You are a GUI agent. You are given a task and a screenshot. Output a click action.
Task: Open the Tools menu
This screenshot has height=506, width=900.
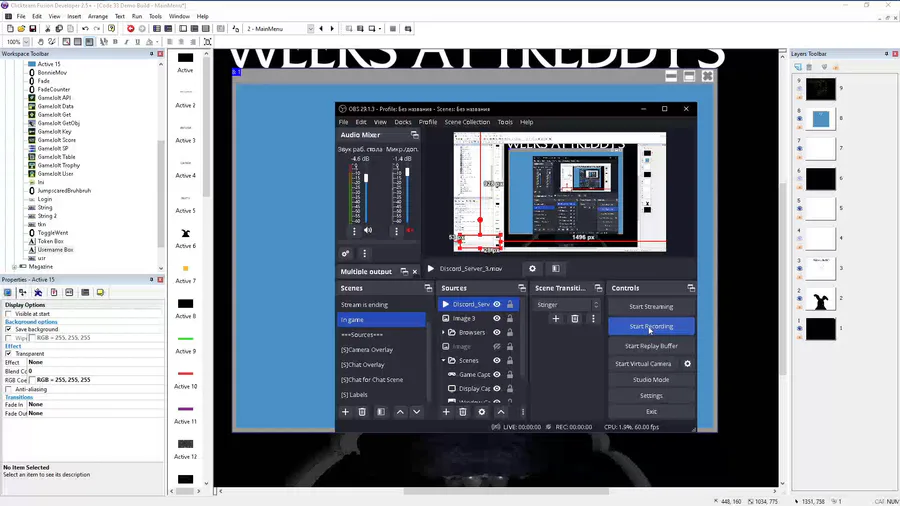pyautogui.click(x=155, y=17)
